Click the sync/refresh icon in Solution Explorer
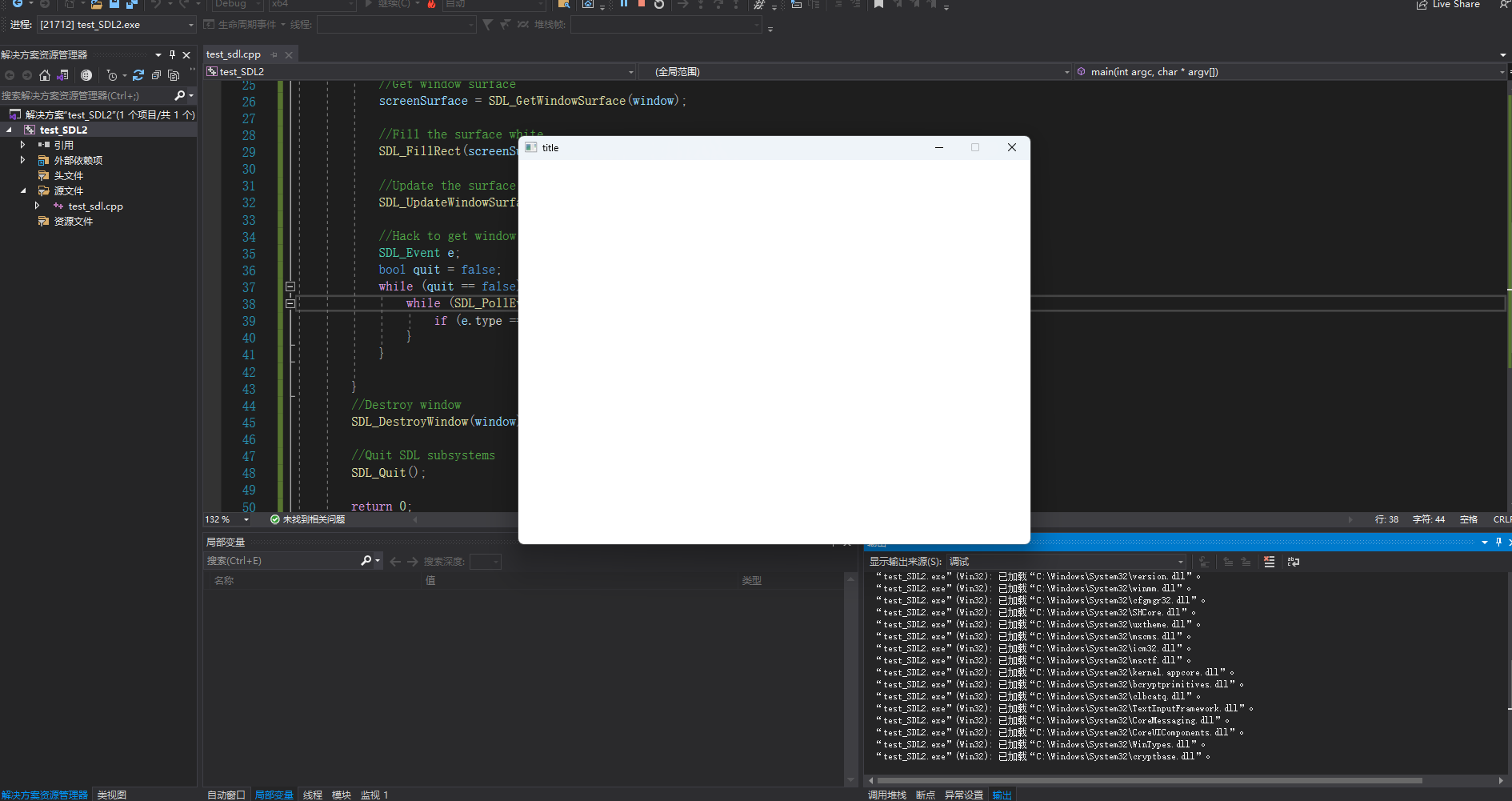The width and height of the screenshot is (1512, 801). (x=138, y=75)
